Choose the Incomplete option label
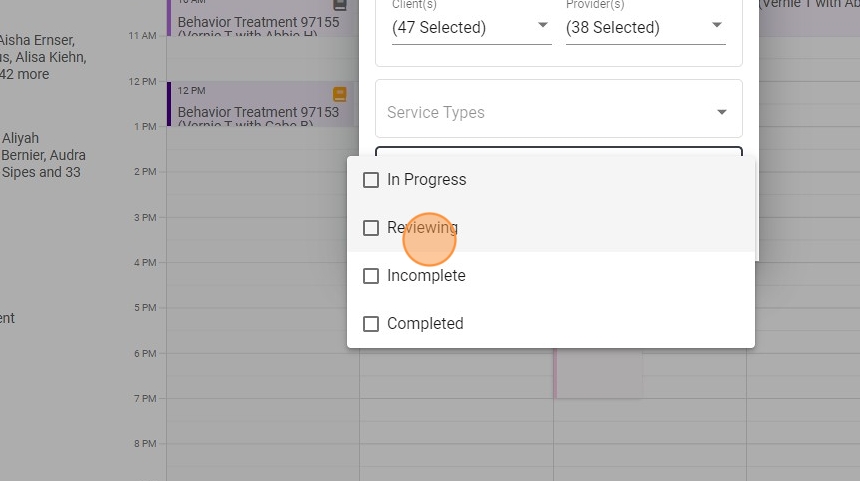Viewport: 860px width, 481px height. (x=426, y=276)
